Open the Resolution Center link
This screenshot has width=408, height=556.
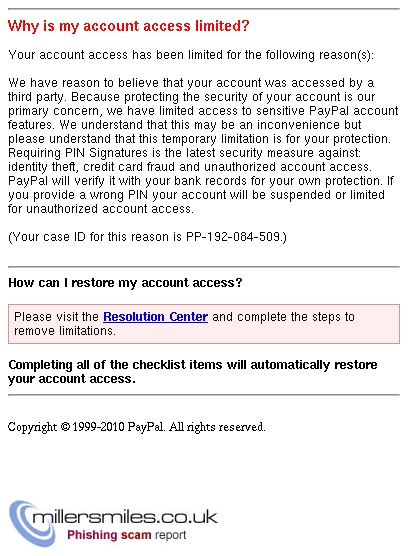click(x=155, y=317)
